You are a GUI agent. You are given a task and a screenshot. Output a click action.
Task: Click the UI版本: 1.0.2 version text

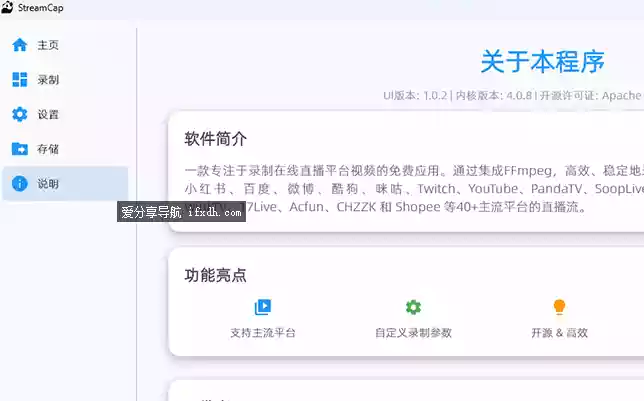click(415, 96)
